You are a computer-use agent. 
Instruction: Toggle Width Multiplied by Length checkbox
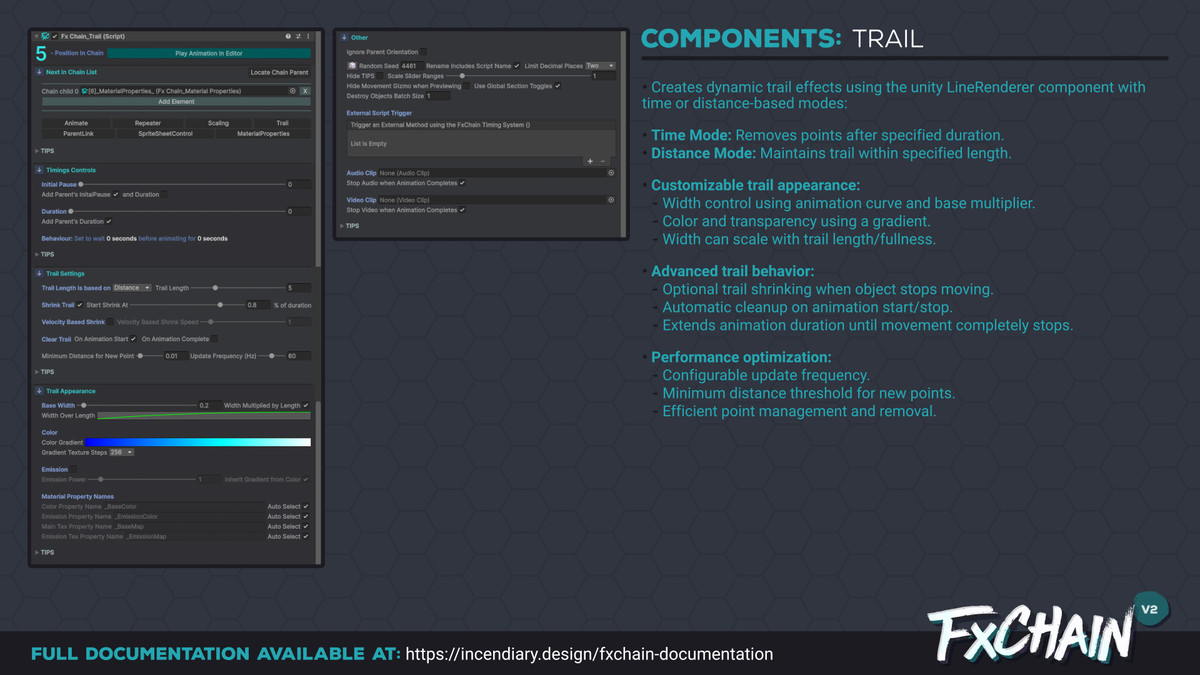306,405
